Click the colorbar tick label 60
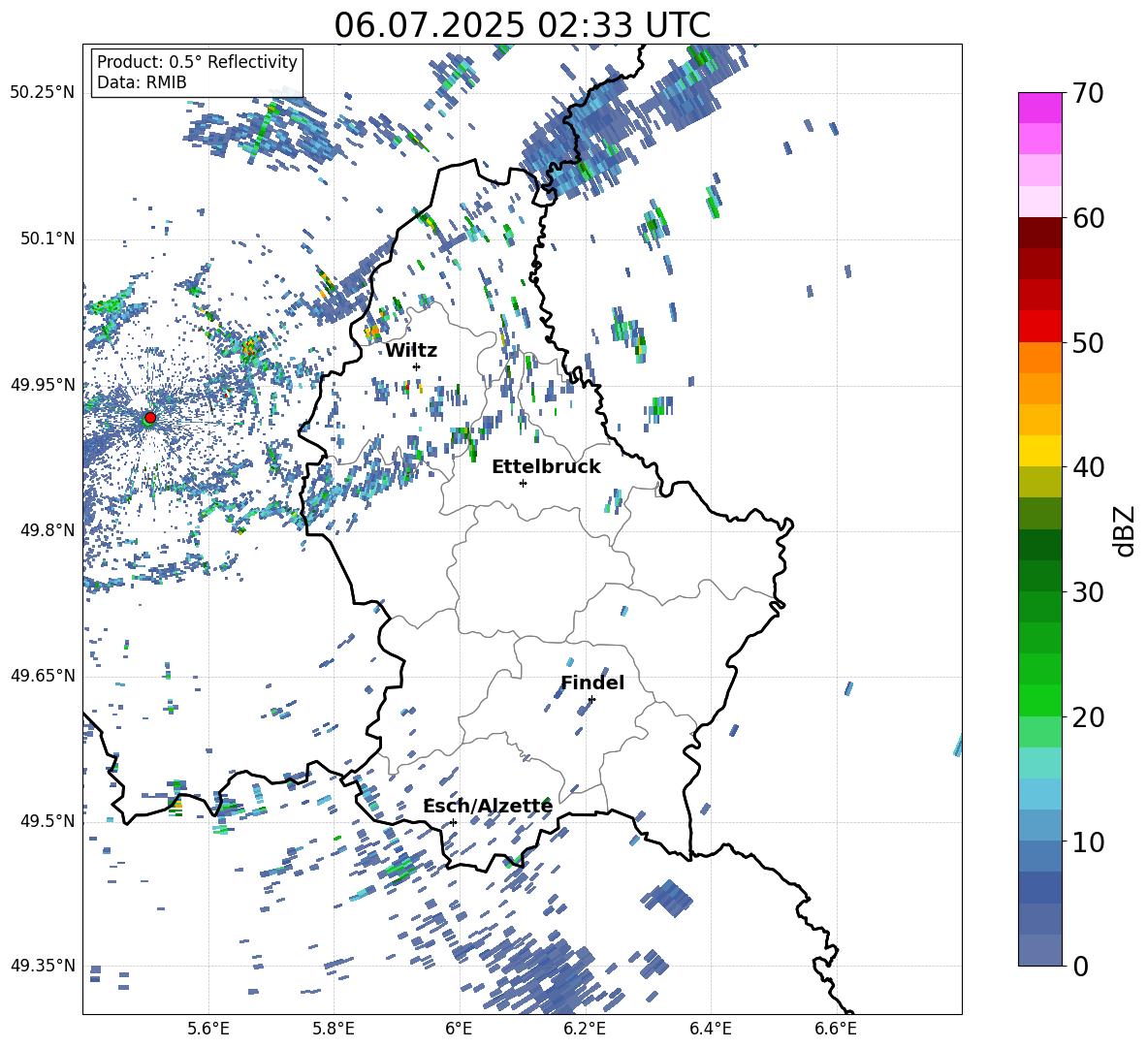The image size is (1148, 1048). coord(1088,218)
